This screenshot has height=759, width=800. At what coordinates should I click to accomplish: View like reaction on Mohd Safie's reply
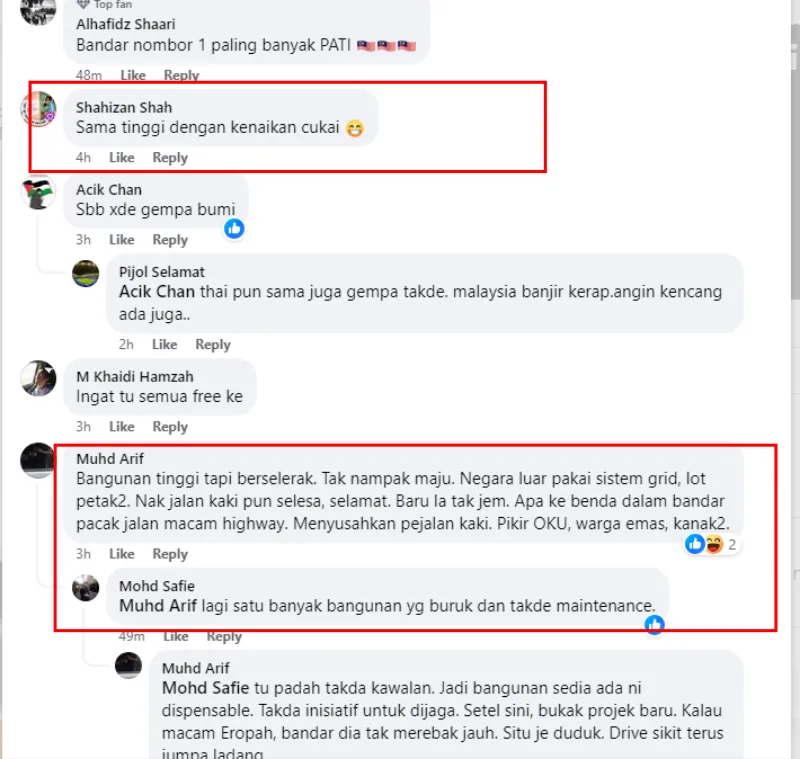pos(655,624)
